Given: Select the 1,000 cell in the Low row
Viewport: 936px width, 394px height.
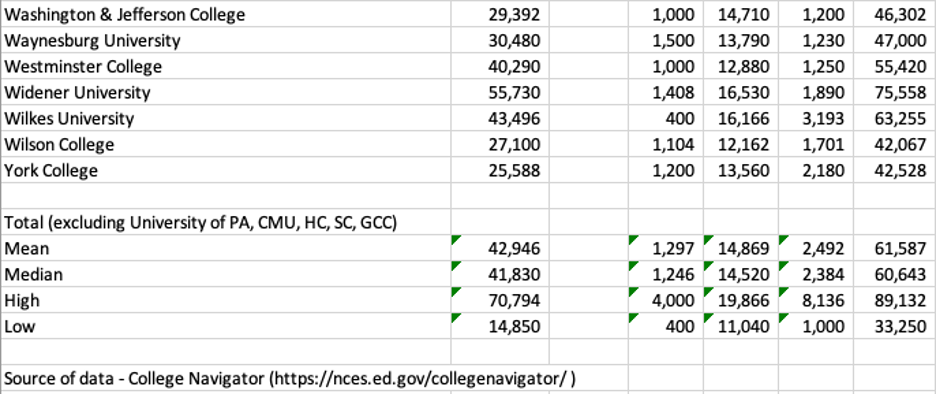Looking at the screenshot, I should click(x=816, y=326).
